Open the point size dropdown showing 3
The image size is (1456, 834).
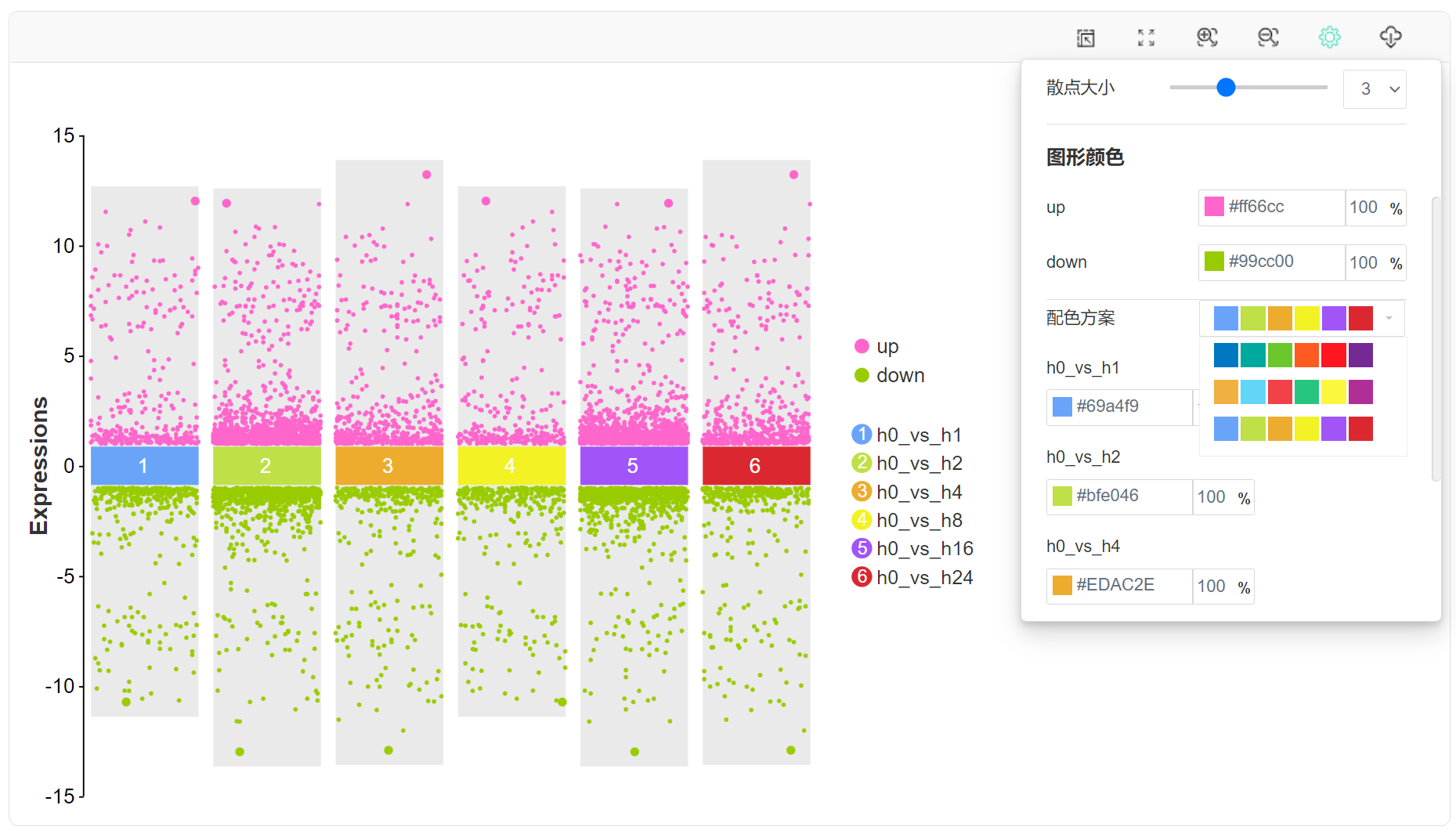click(1375, 89)
